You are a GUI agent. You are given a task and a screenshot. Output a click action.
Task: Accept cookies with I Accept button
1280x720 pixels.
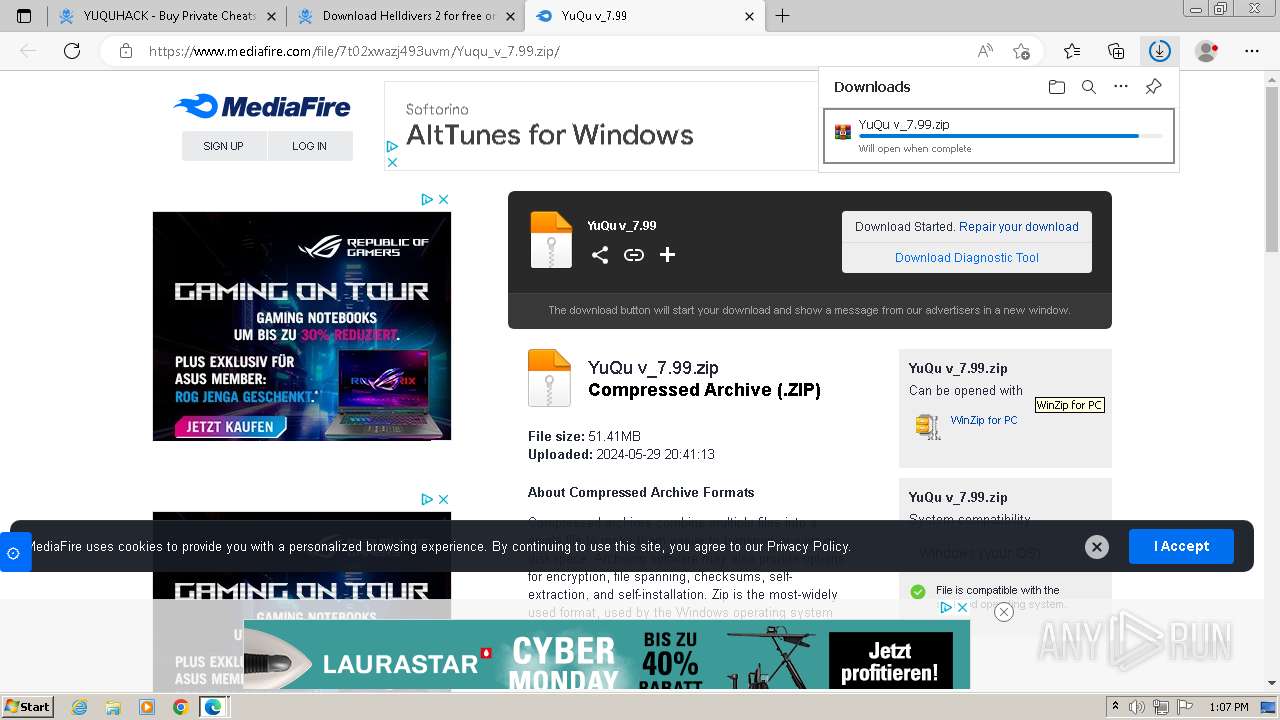pyautogui.click(x=1181, y=547)
